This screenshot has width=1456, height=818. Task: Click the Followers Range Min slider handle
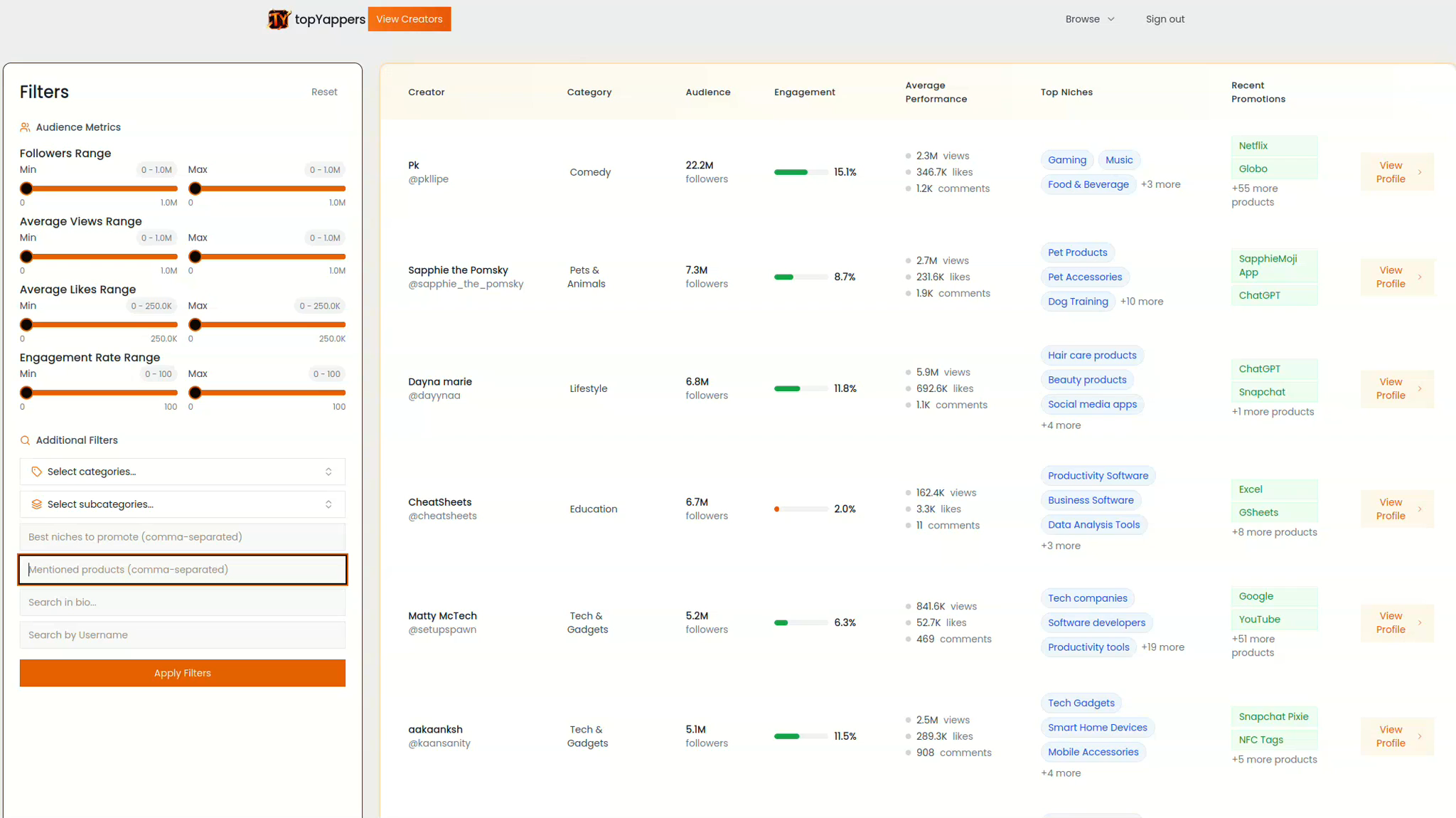coord(26,188)
